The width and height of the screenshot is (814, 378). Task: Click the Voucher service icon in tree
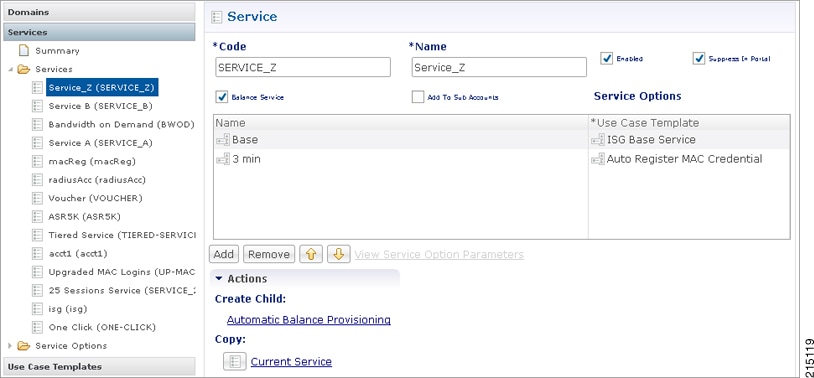coord(37,198)
